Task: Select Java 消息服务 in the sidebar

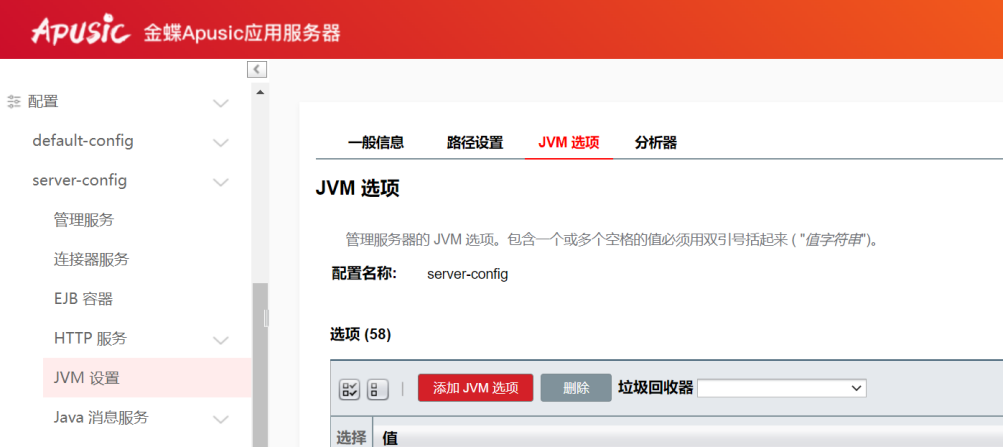Action: coord(101,418)
